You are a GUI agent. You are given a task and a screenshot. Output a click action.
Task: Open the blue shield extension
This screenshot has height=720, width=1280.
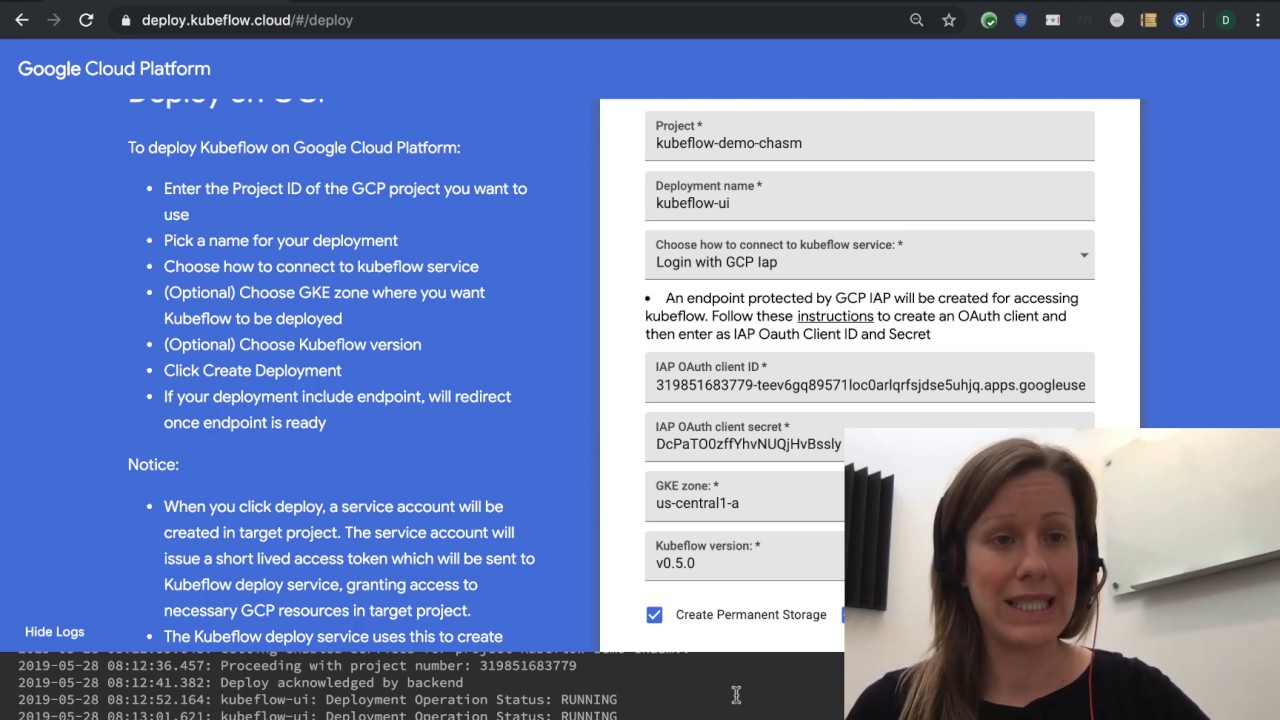click(x=1021, y=20)
